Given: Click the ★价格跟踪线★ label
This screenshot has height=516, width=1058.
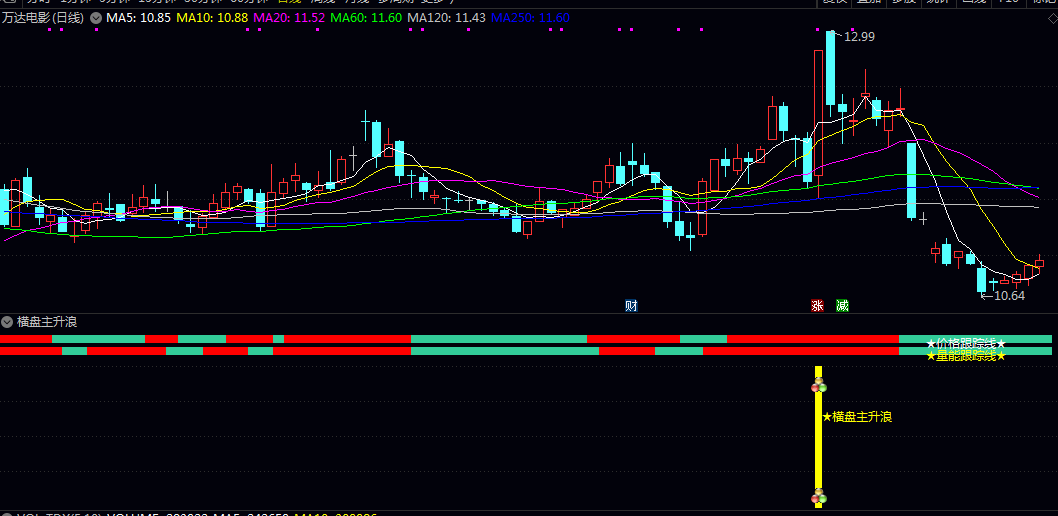Looking at the screenshot, I should tap(966, 344).
